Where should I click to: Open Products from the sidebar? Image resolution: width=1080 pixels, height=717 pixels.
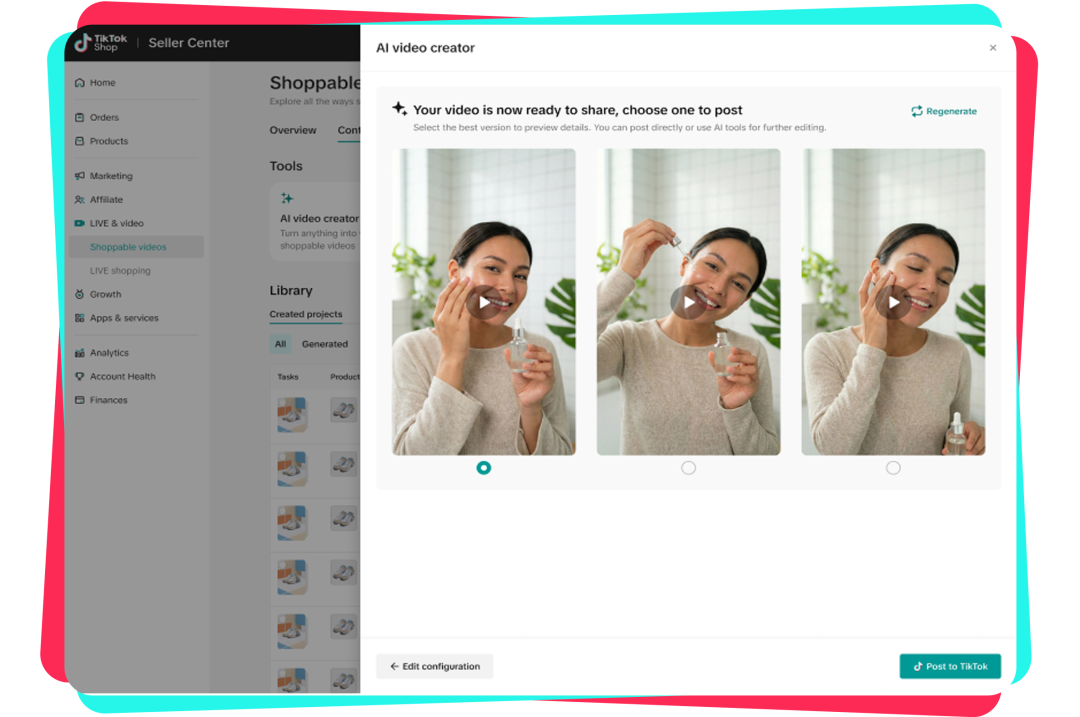click(78, 141)
